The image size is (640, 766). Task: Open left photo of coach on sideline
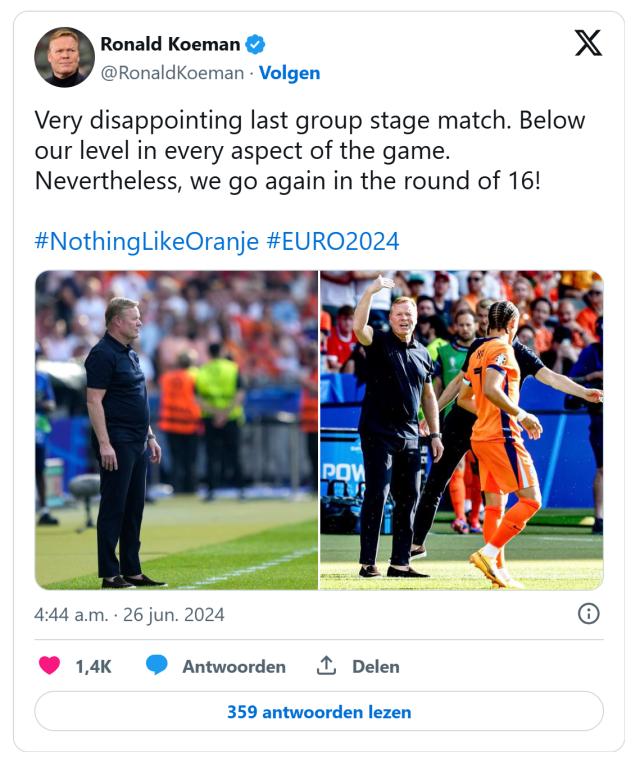click(176, 430)
